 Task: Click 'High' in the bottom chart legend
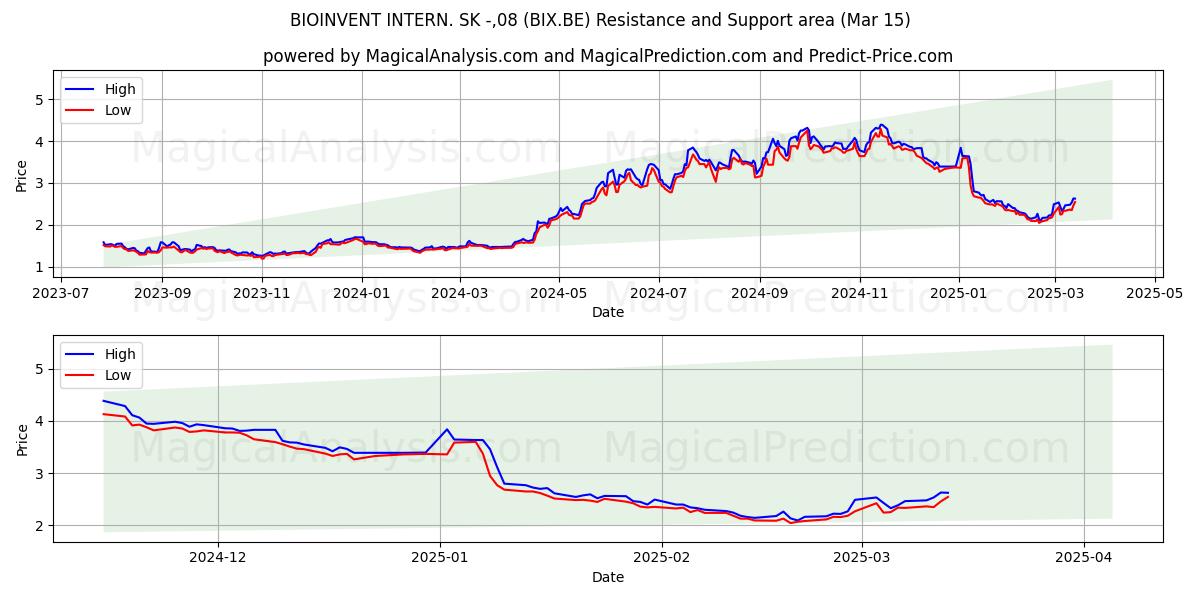pos(121,354)
